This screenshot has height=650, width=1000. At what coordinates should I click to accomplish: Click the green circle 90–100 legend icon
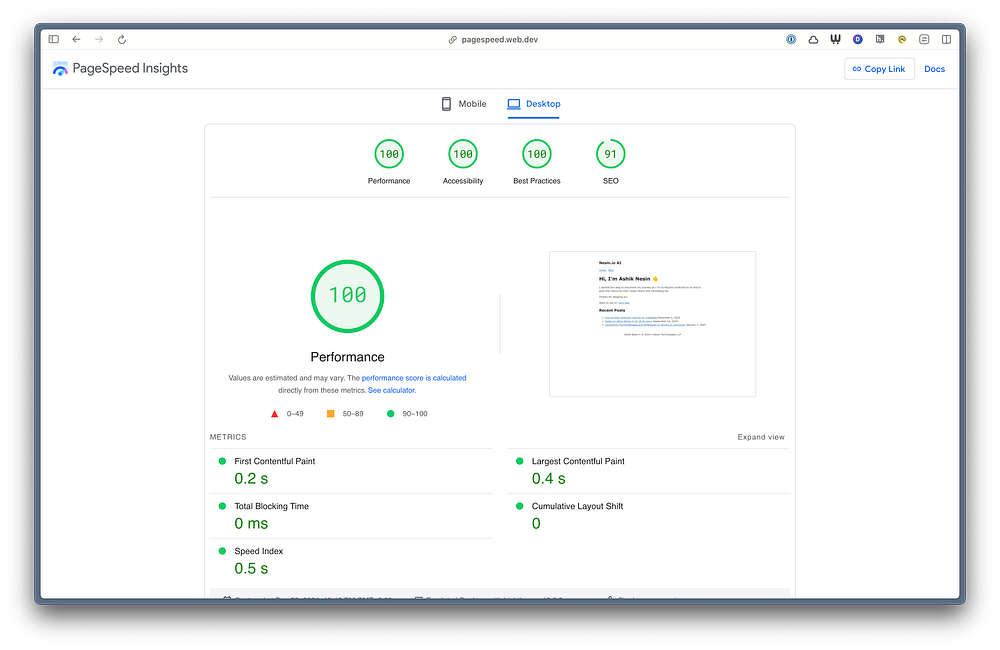point(390,413)
